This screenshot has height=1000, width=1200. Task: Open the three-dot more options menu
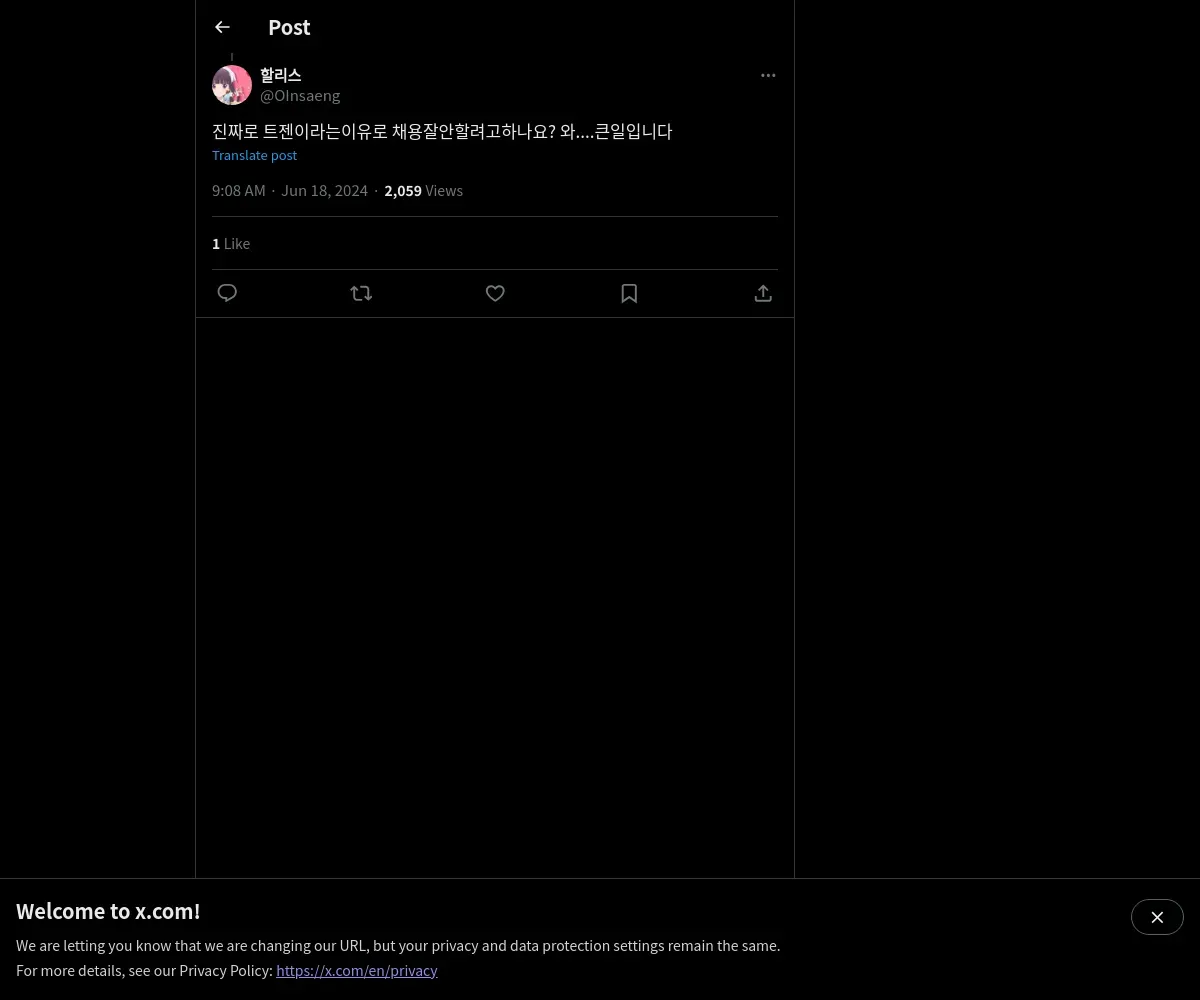(768, 75)
